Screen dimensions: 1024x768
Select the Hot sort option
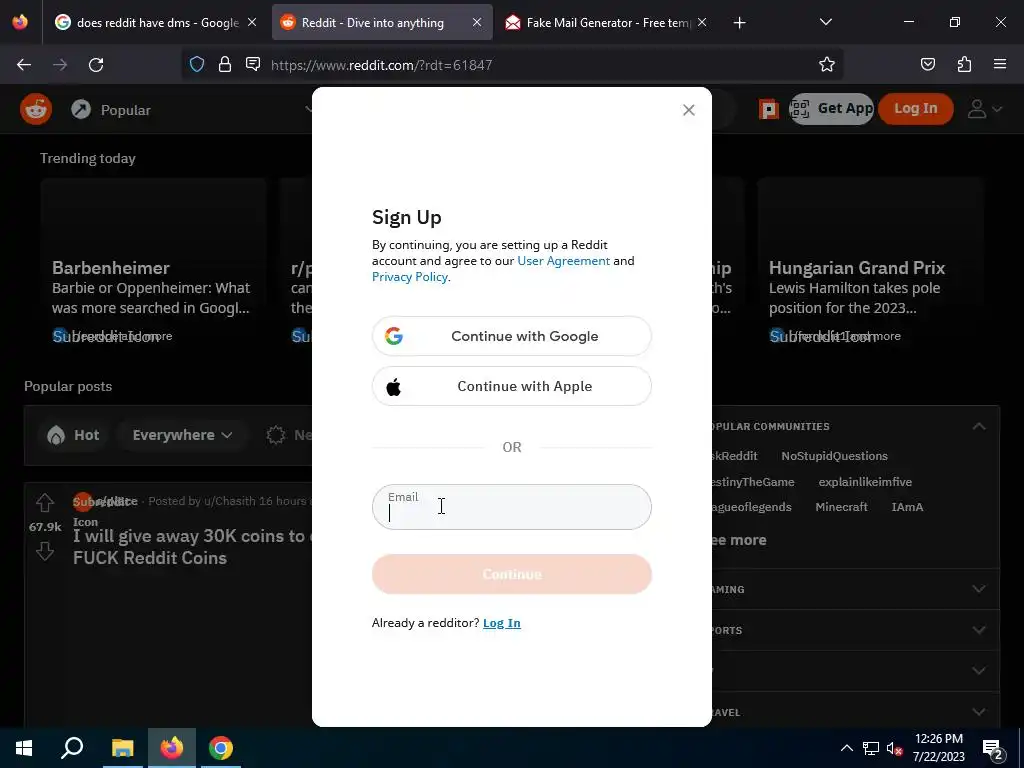coord(73,435)
